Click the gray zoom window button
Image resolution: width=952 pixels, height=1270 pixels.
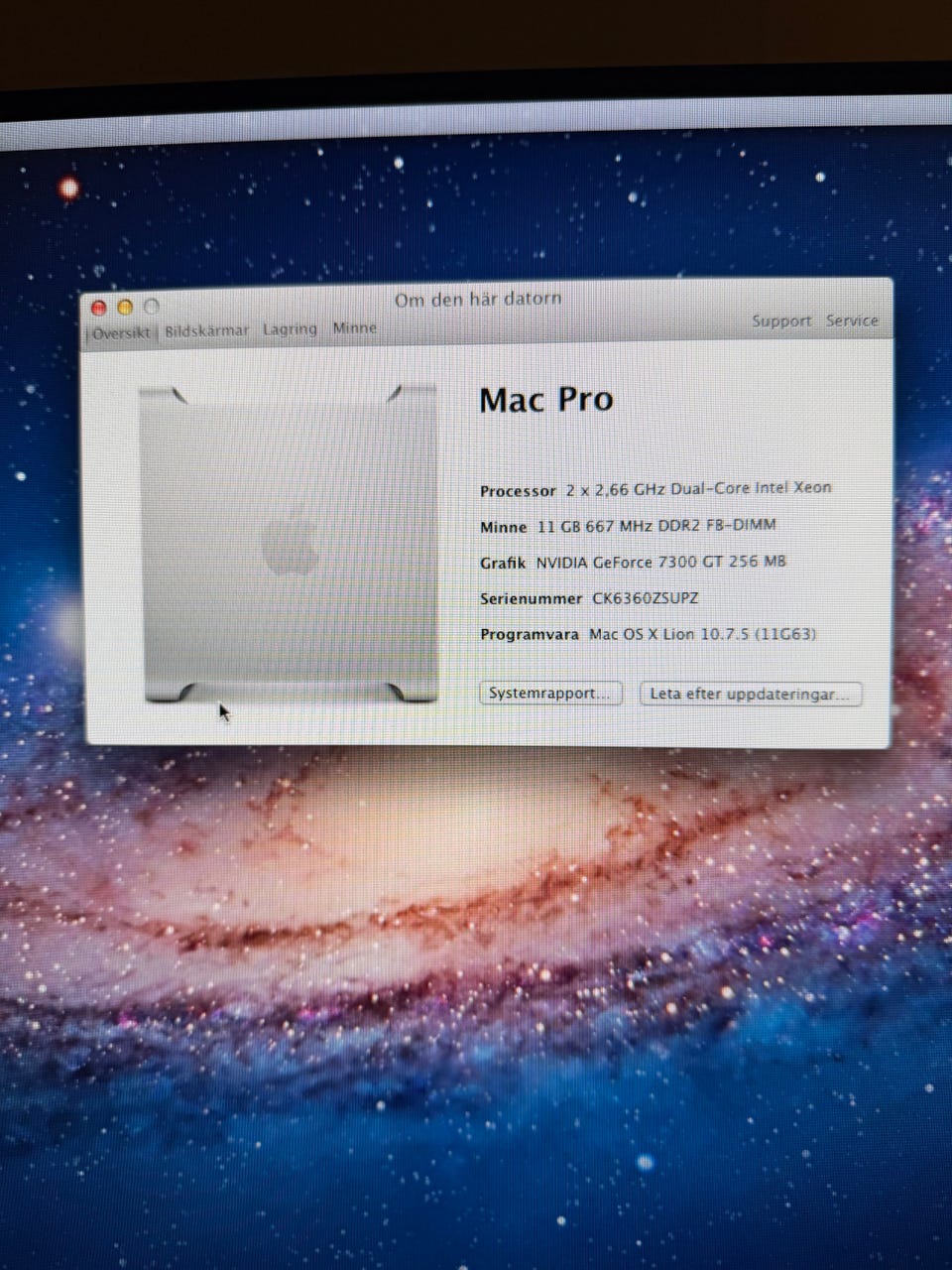pos(151,307)
